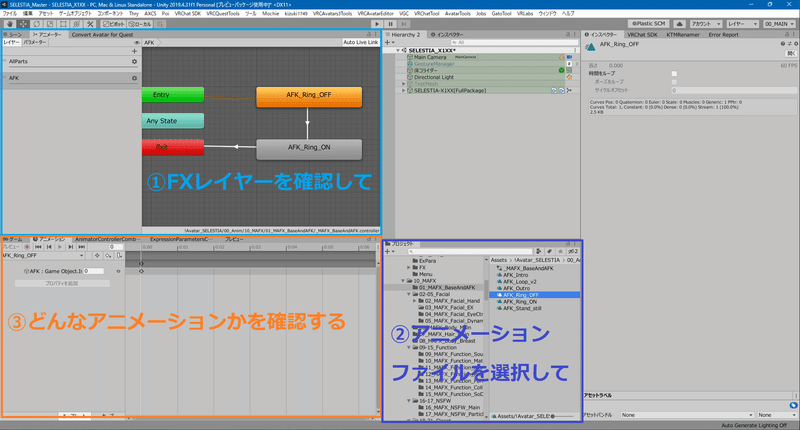This screenshot has width=800, height=430.
Task: Click the Open button in Inspector header
Action: 790,53
